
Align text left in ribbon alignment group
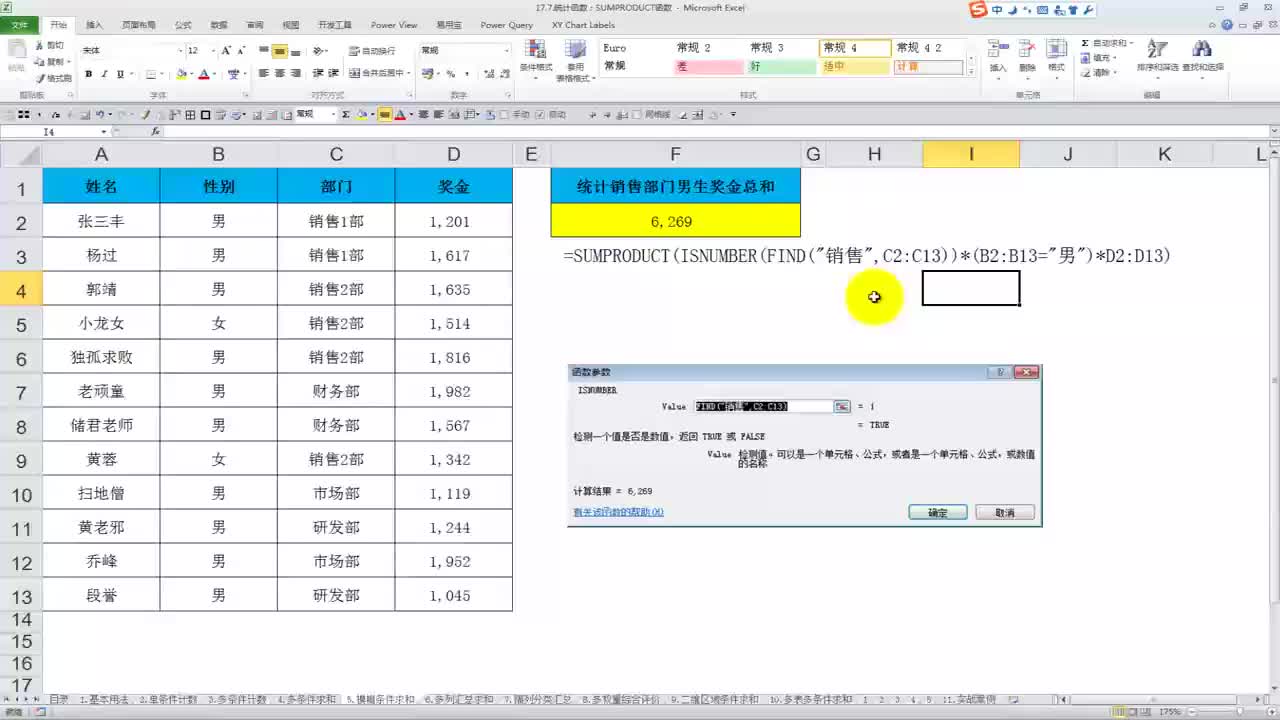pos(264,74)
